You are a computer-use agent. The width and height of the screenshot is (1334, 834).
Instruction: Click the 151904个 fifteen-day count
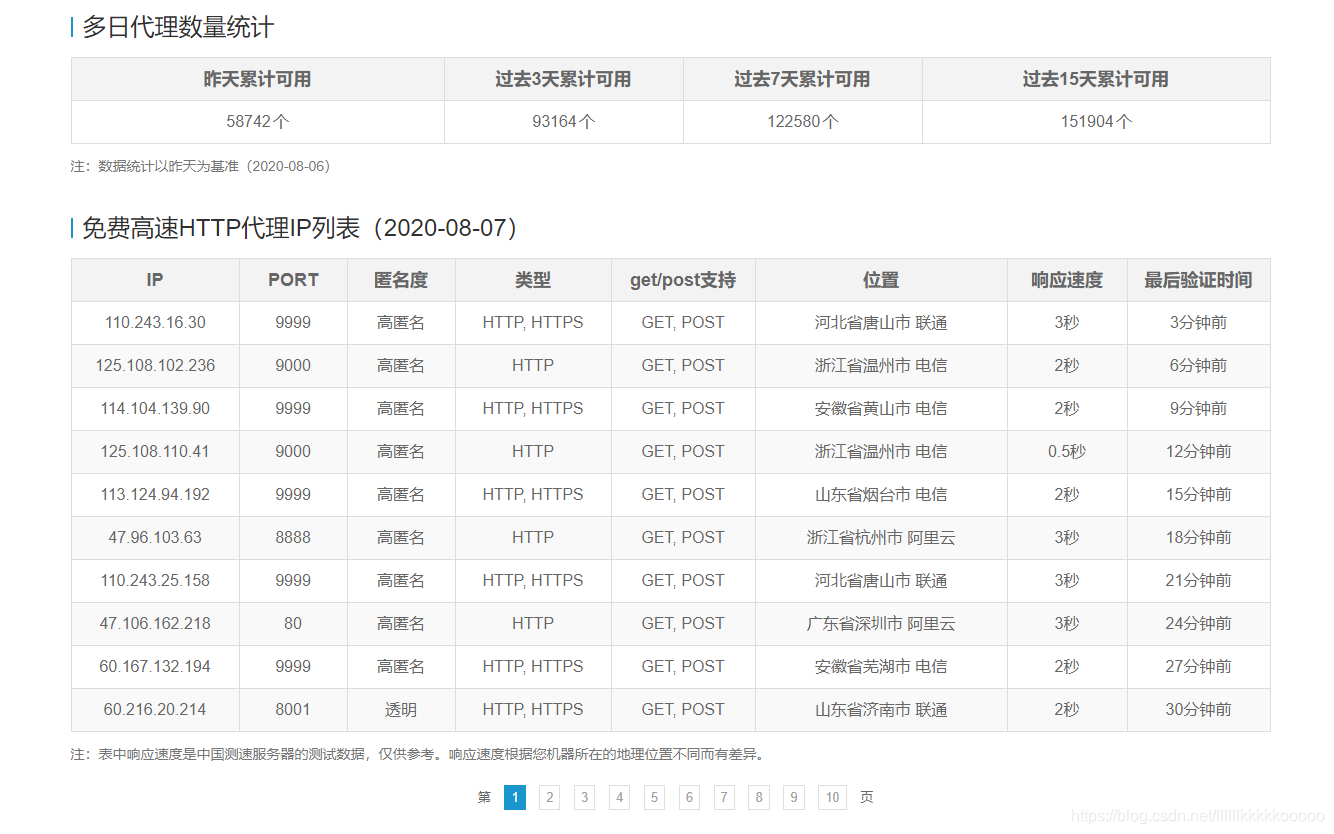pos(1097,122)
